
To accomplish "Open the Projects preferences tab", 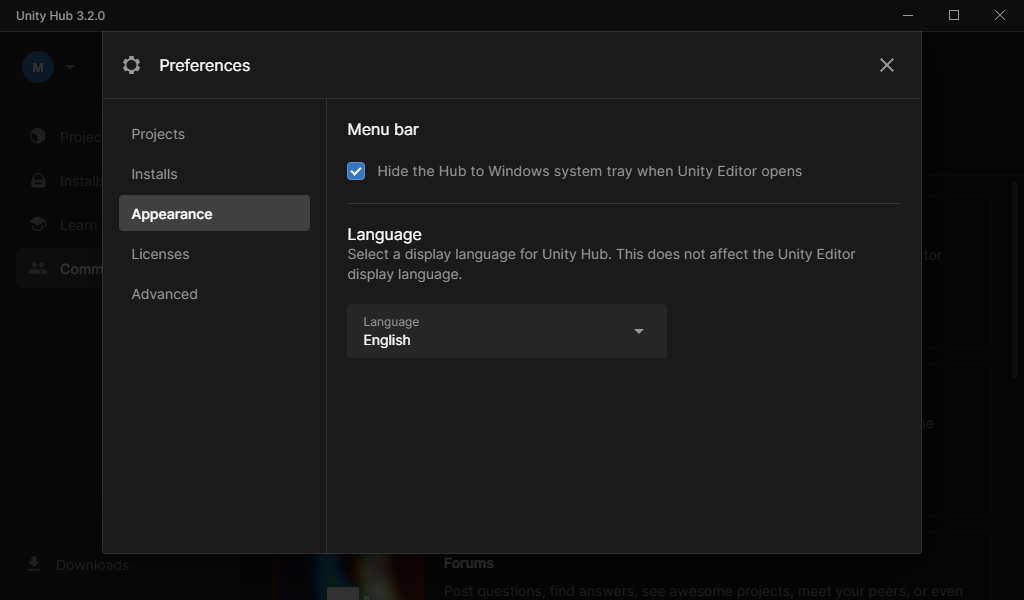I will (x=214, y=134).
